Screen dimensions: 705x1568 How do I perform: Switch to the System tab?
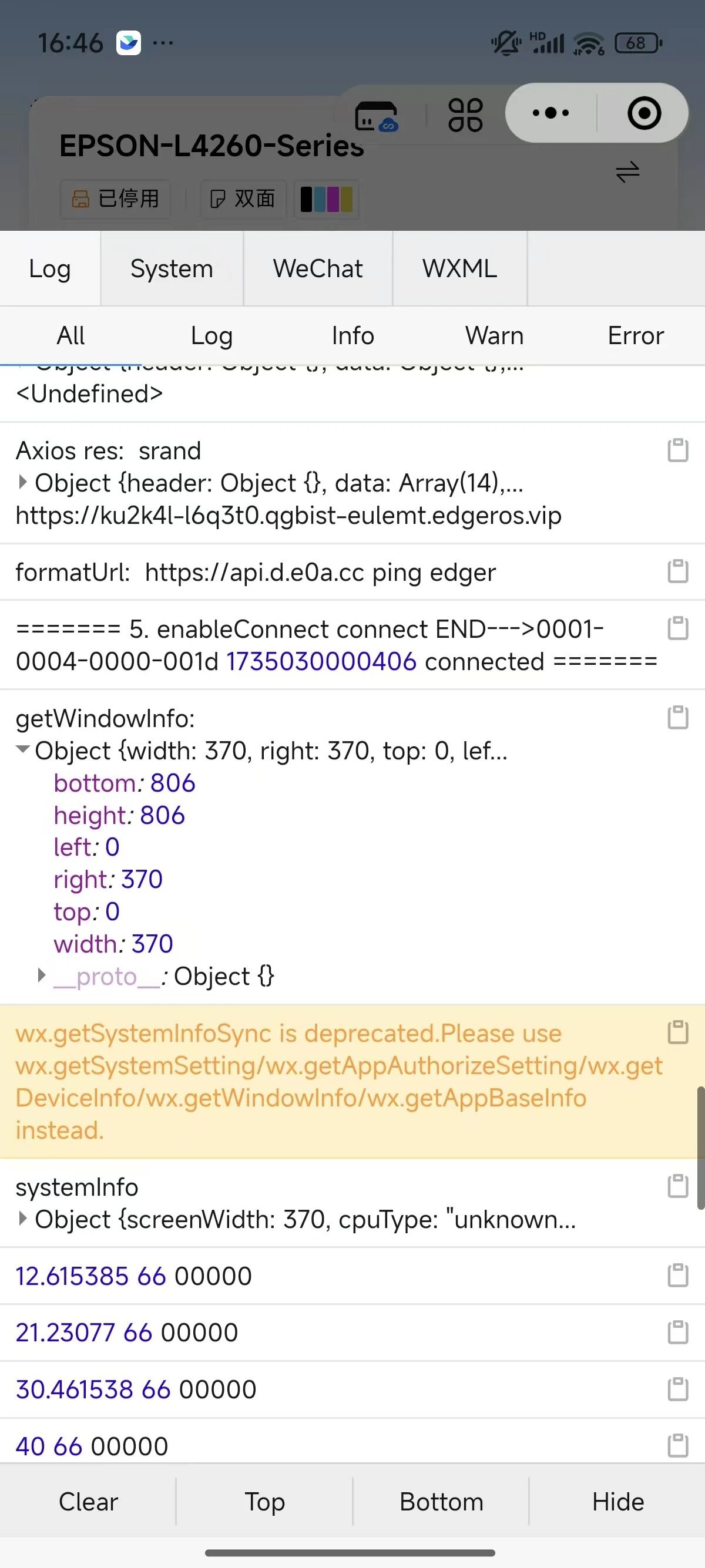(x=172, y=268)
